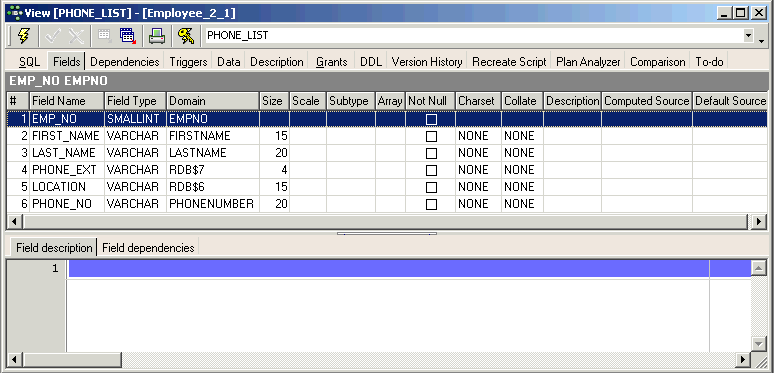Switch to the Comparison tab
Screen dimensions: 774x373
(658, 62)
